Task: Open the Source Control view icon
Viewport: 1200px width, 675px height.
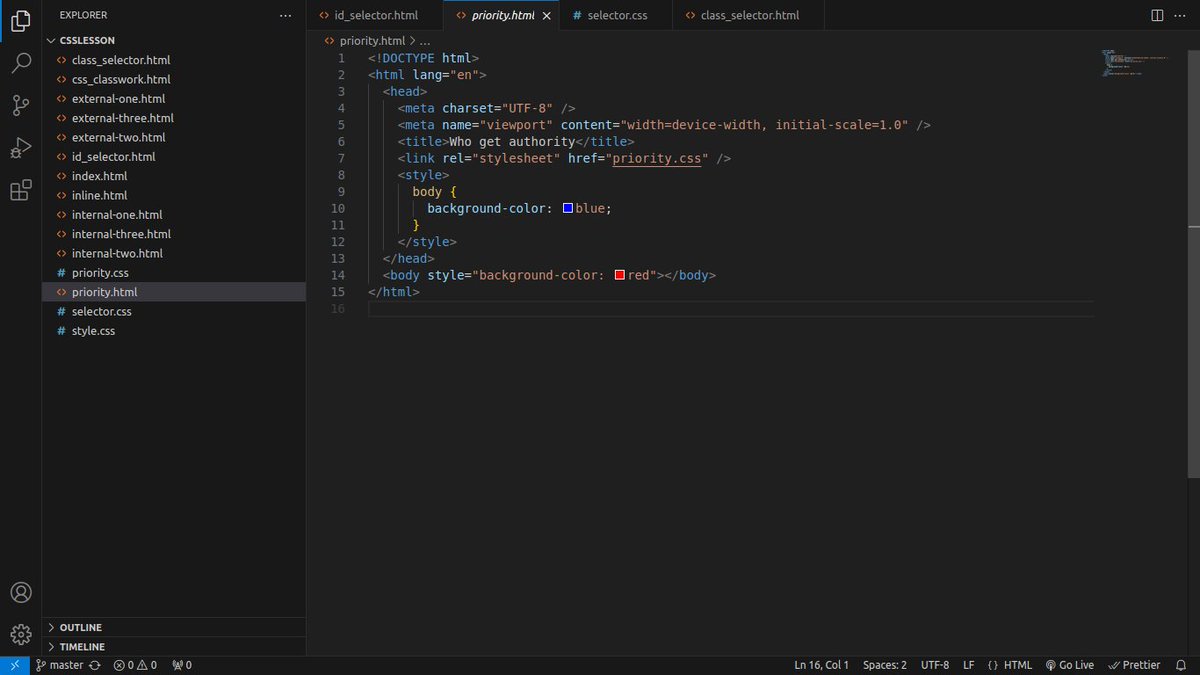Action: point(20,105)
